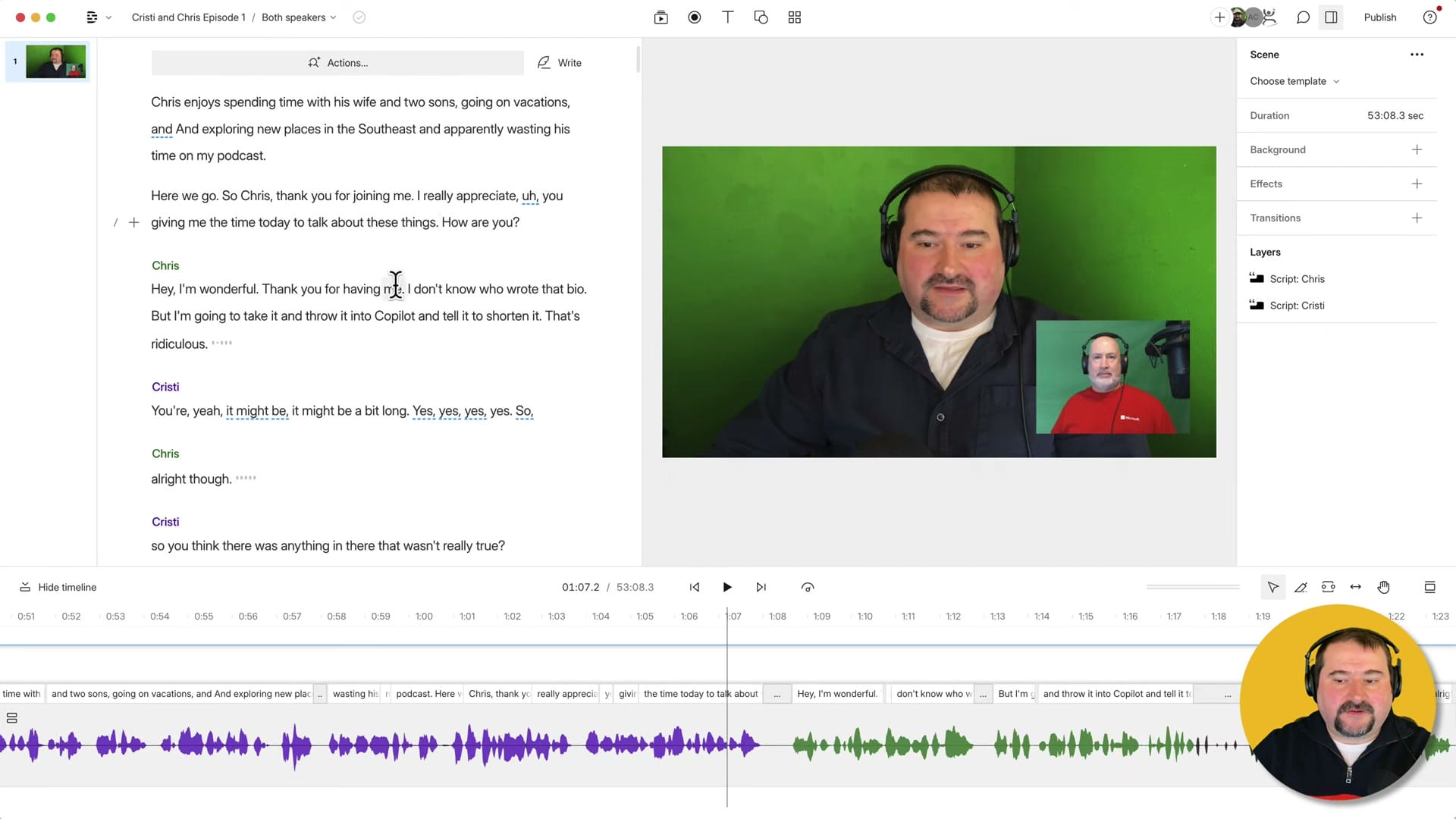This screenshot has height=819, width=1456.
Task: Select the Script: Cristi layer
Action: (1298, 305)
